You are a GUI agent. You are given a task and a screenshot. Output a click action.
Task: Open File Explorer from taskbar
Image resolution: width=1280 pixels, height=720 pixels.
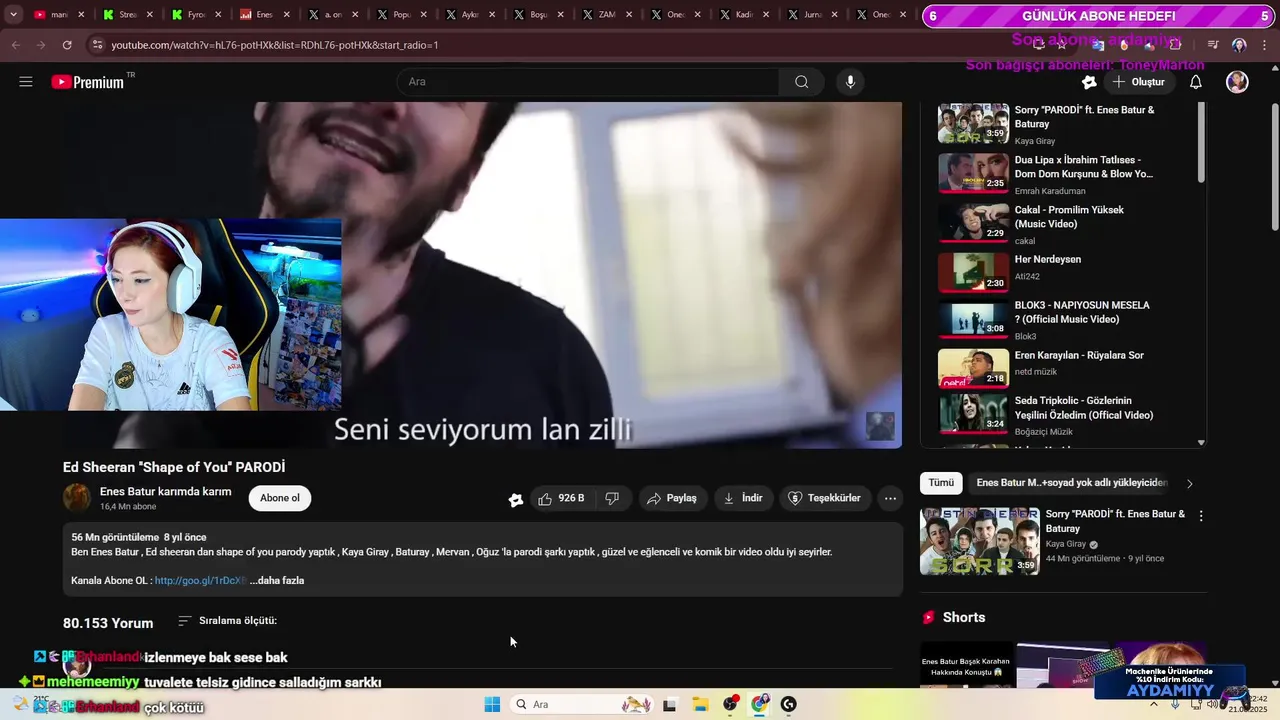(x=700, y=704)
